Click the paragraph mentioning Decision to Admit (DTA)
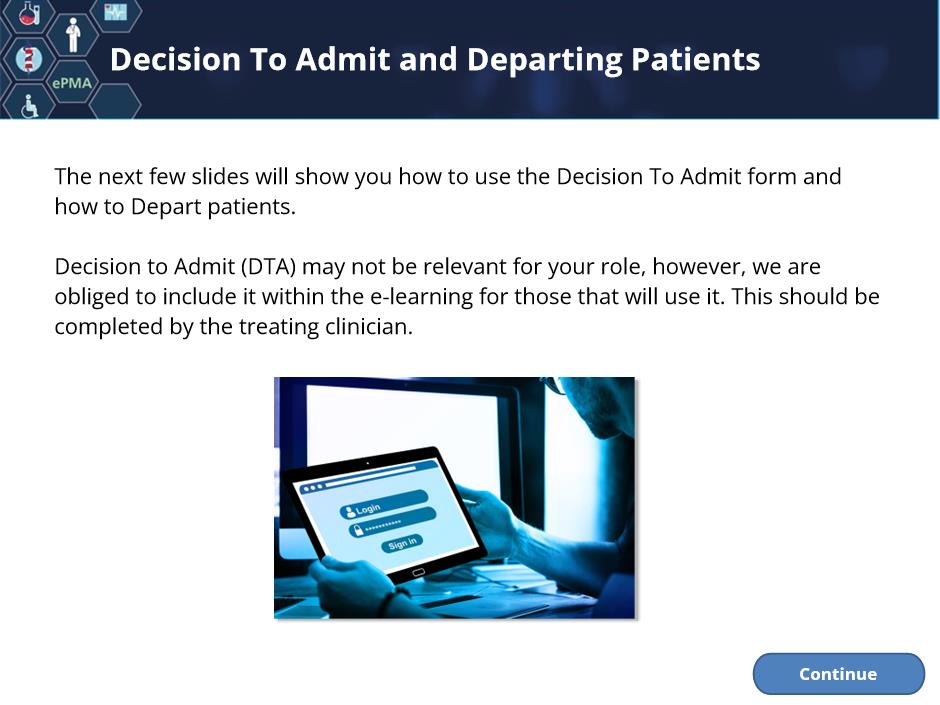The image size is (940, 705). tap(467, 296)
